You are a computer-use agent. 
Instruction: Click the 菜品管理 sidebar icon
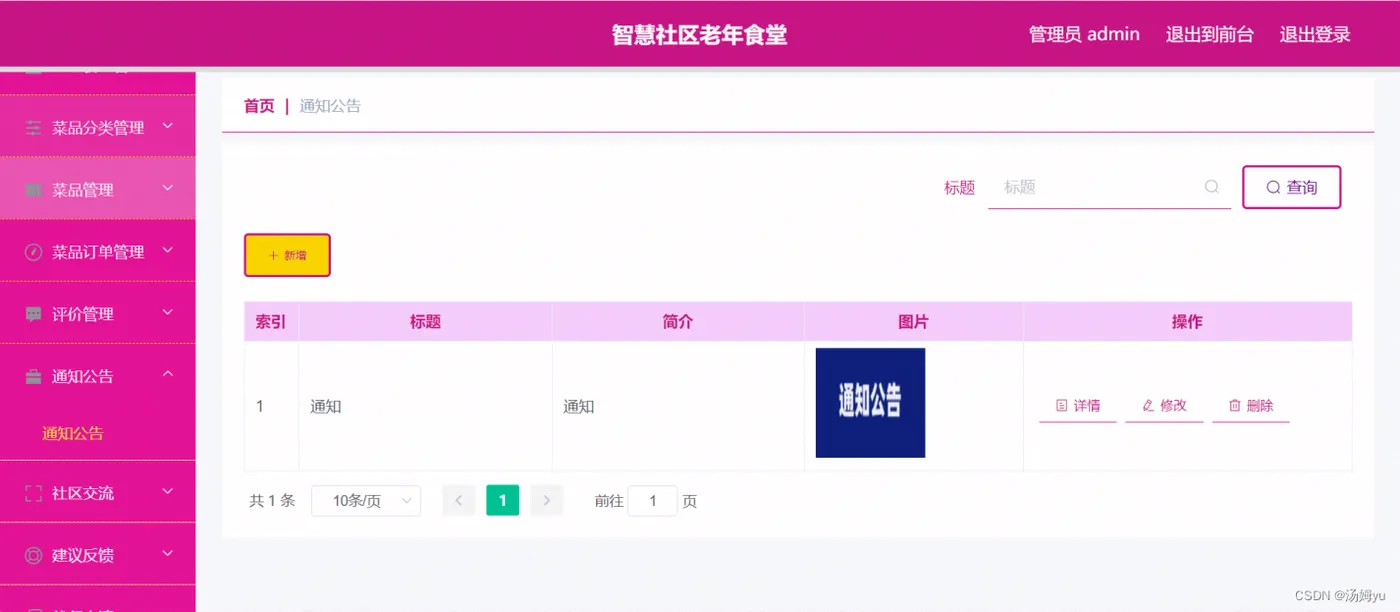[34, 190]
